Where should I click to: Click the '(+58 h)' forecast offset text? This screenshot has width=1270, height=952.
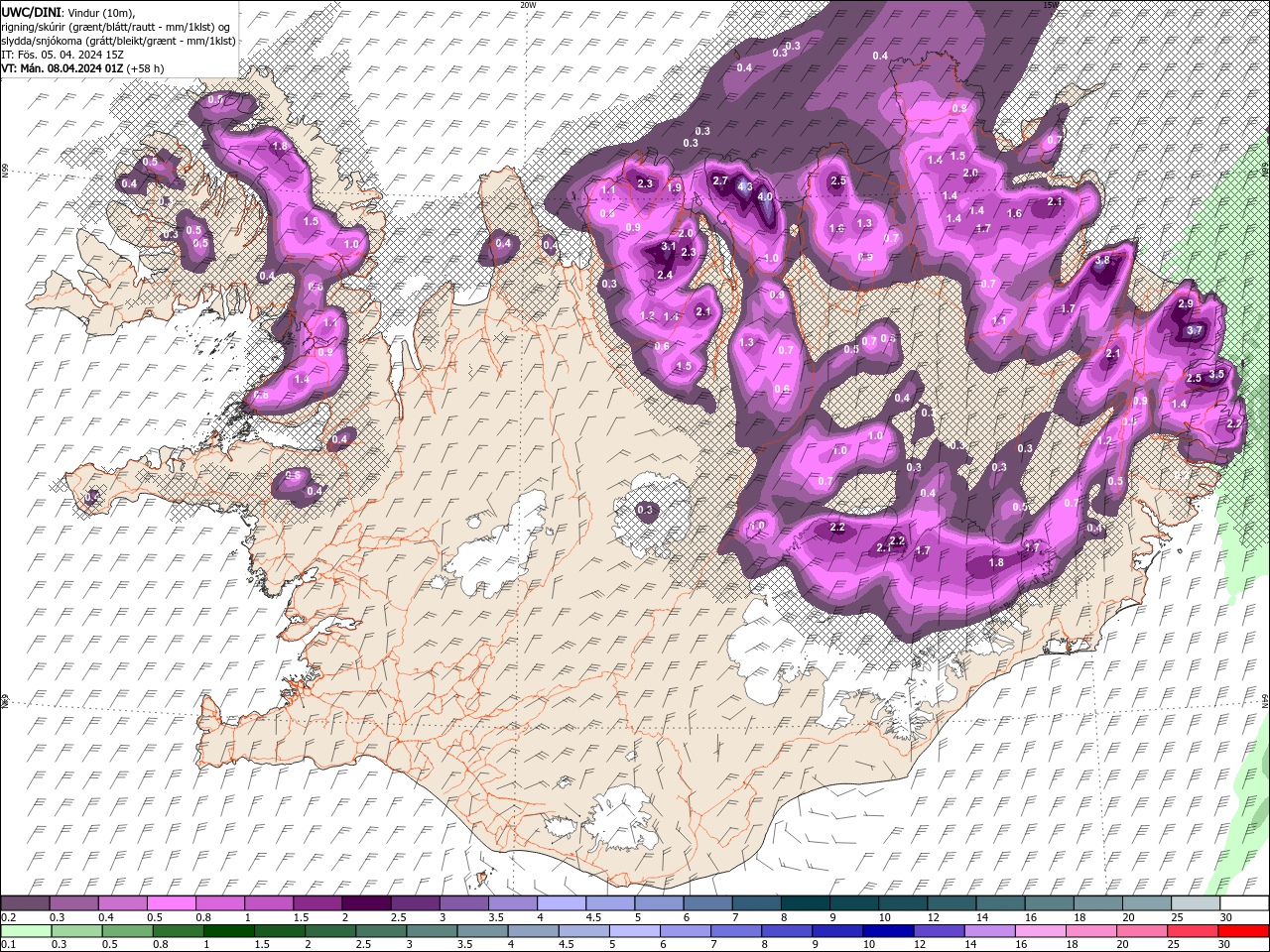pyautogui.click(x=145, y=68)
